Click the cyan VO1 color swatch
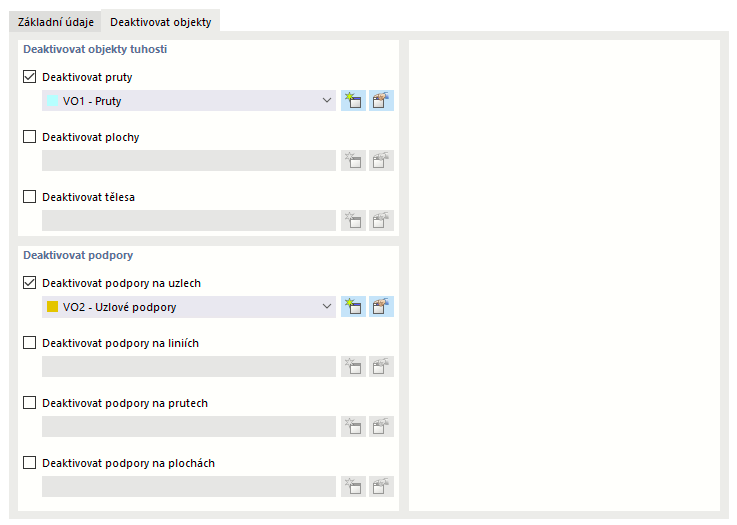This screenshot has width=737, height=525. 52,100
